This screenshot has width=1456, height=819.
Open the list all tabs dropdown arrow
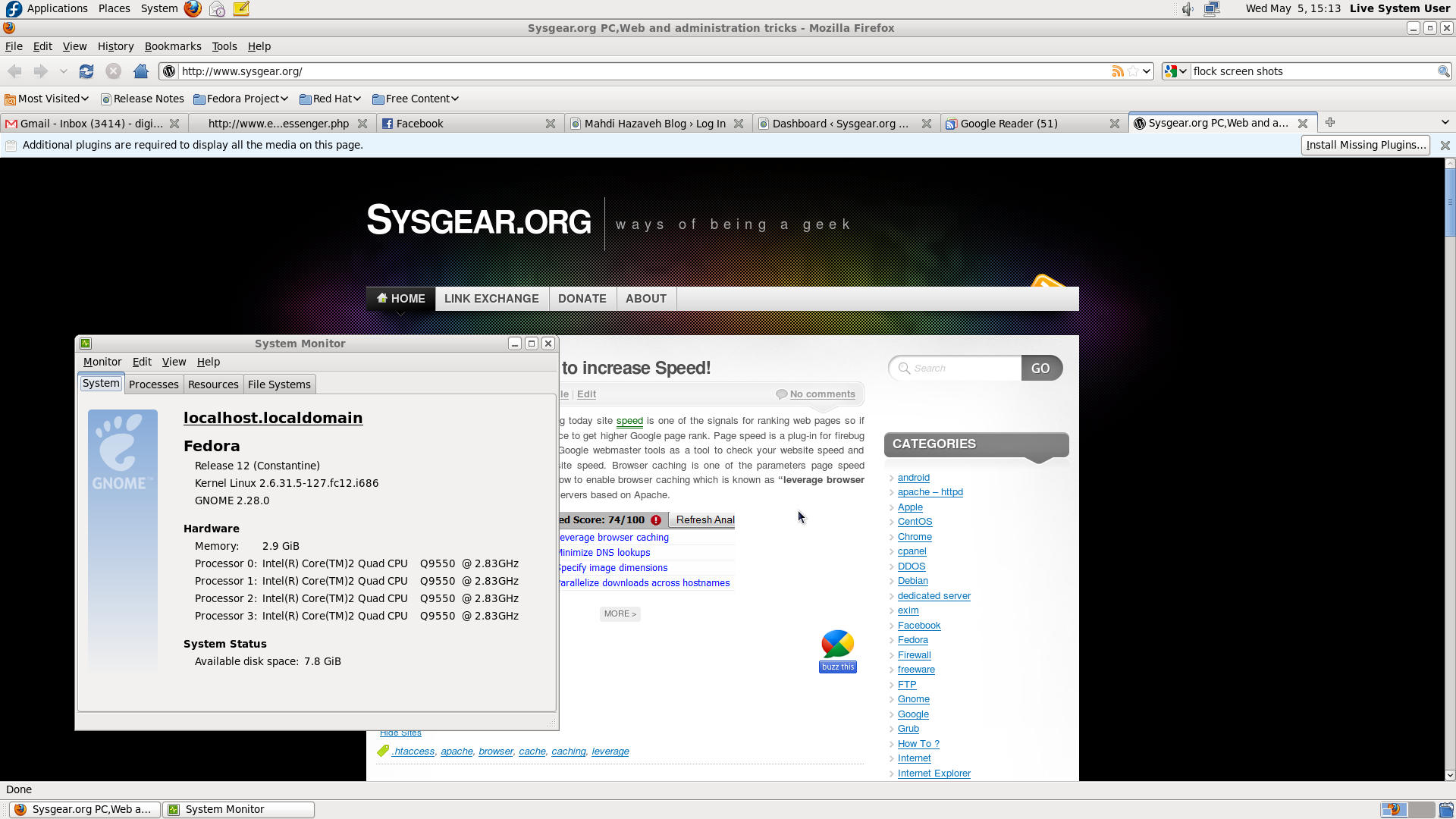[x=1445, y=123]
